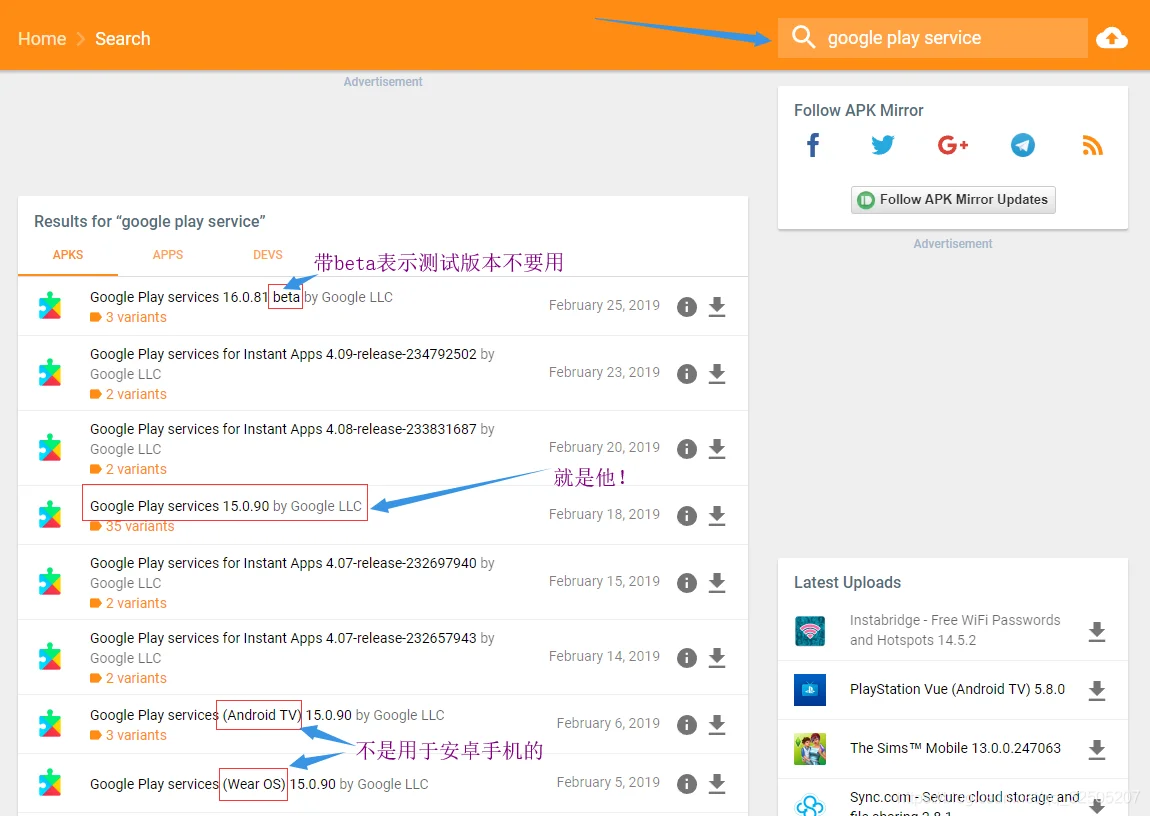This screenshot has width=1150, height=816.
Task: Open The Sims Mobile 13.0.0.247063 link
Action: 955,748
